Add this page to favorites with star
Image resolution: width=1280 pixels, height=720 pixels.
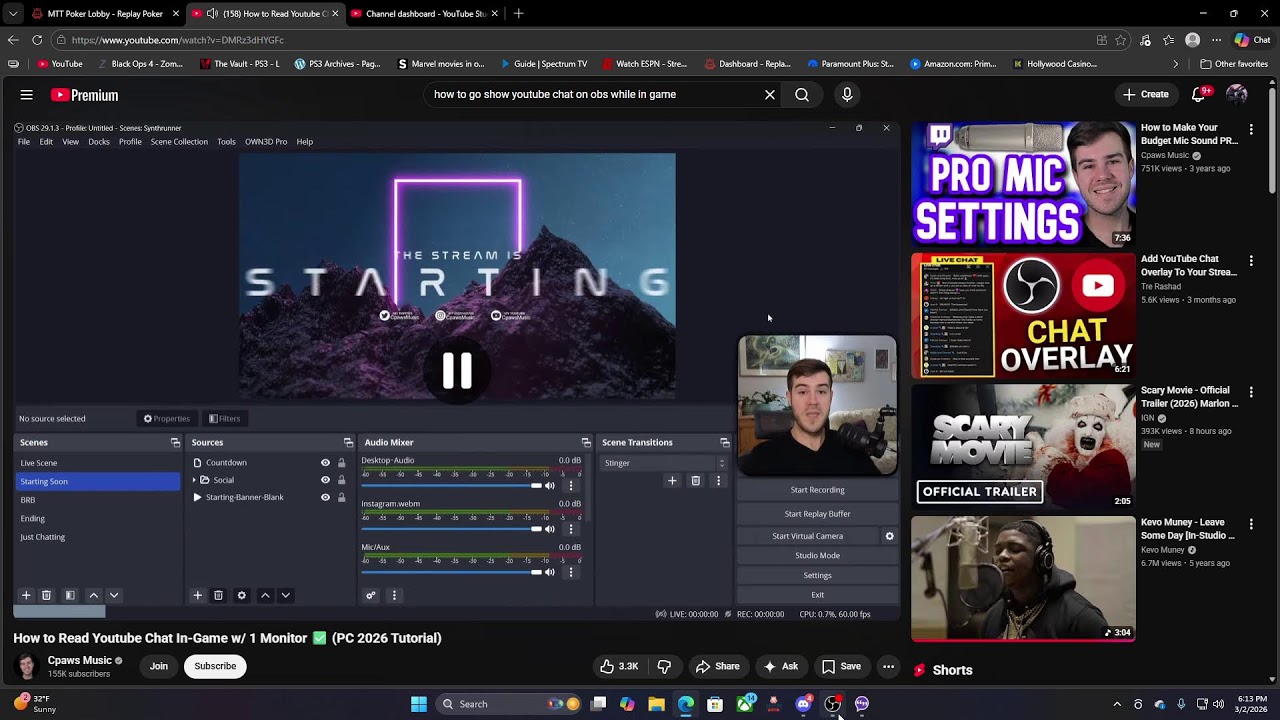(x=1120, y=40)
